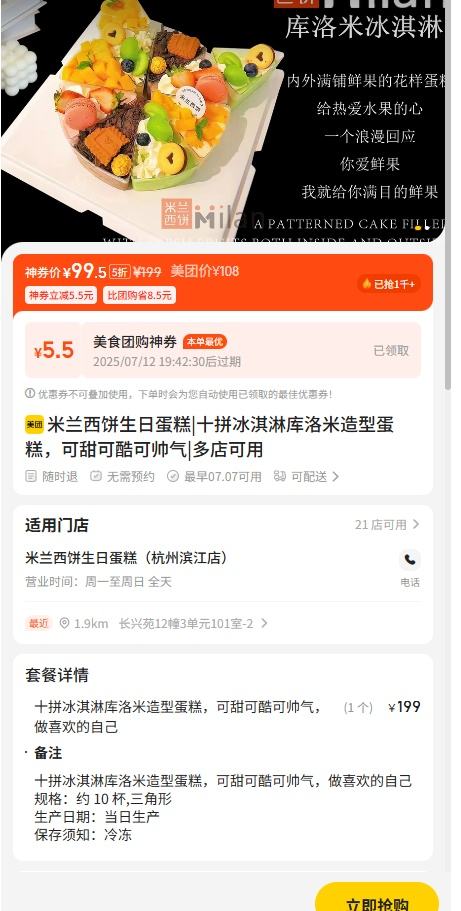
Task: Expand the 21店可用 store list
Action: (x=387, y=525)
